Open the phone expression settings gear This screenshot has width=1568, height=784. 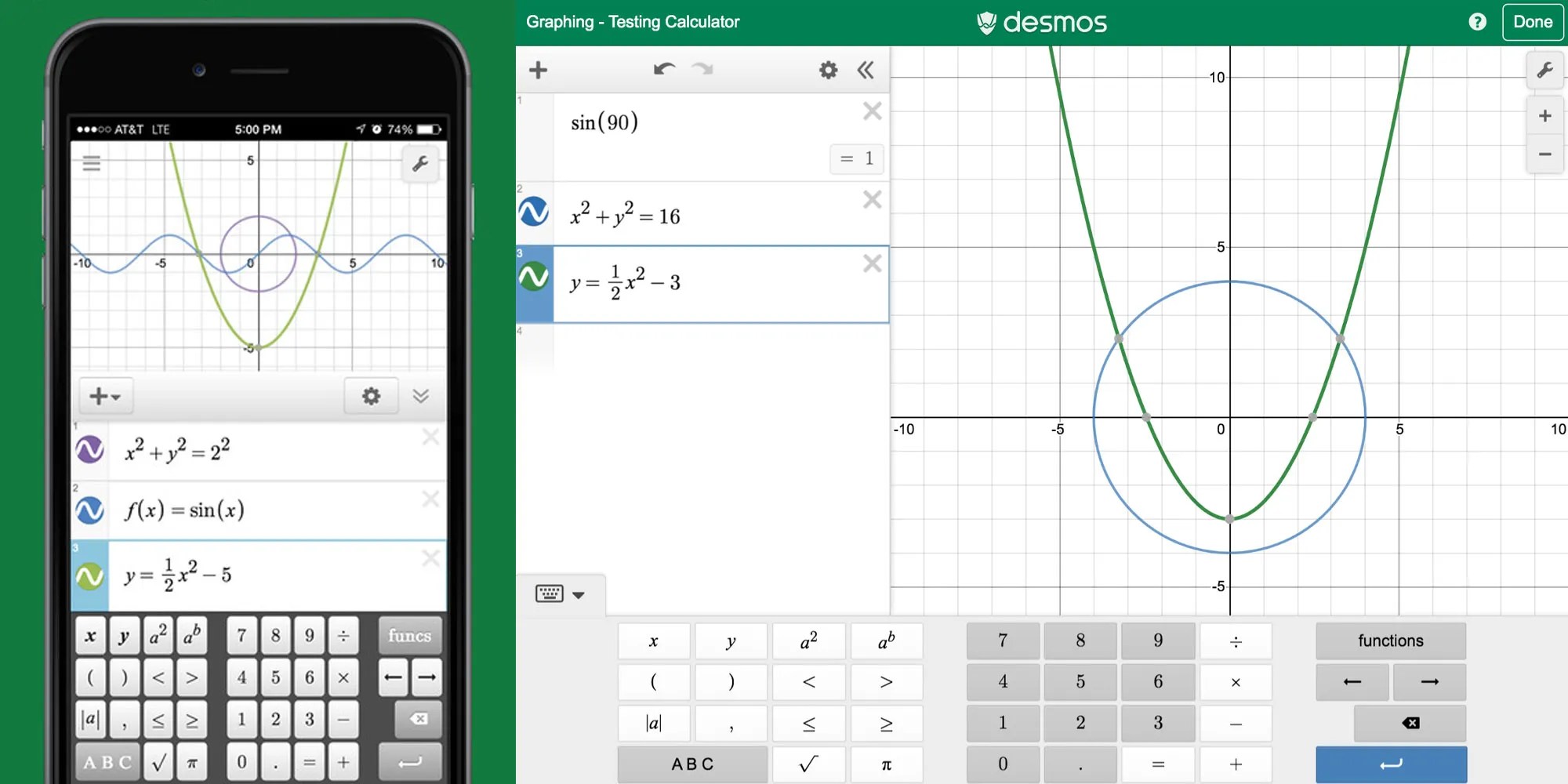pyautogui.click(x=371, y=396)
